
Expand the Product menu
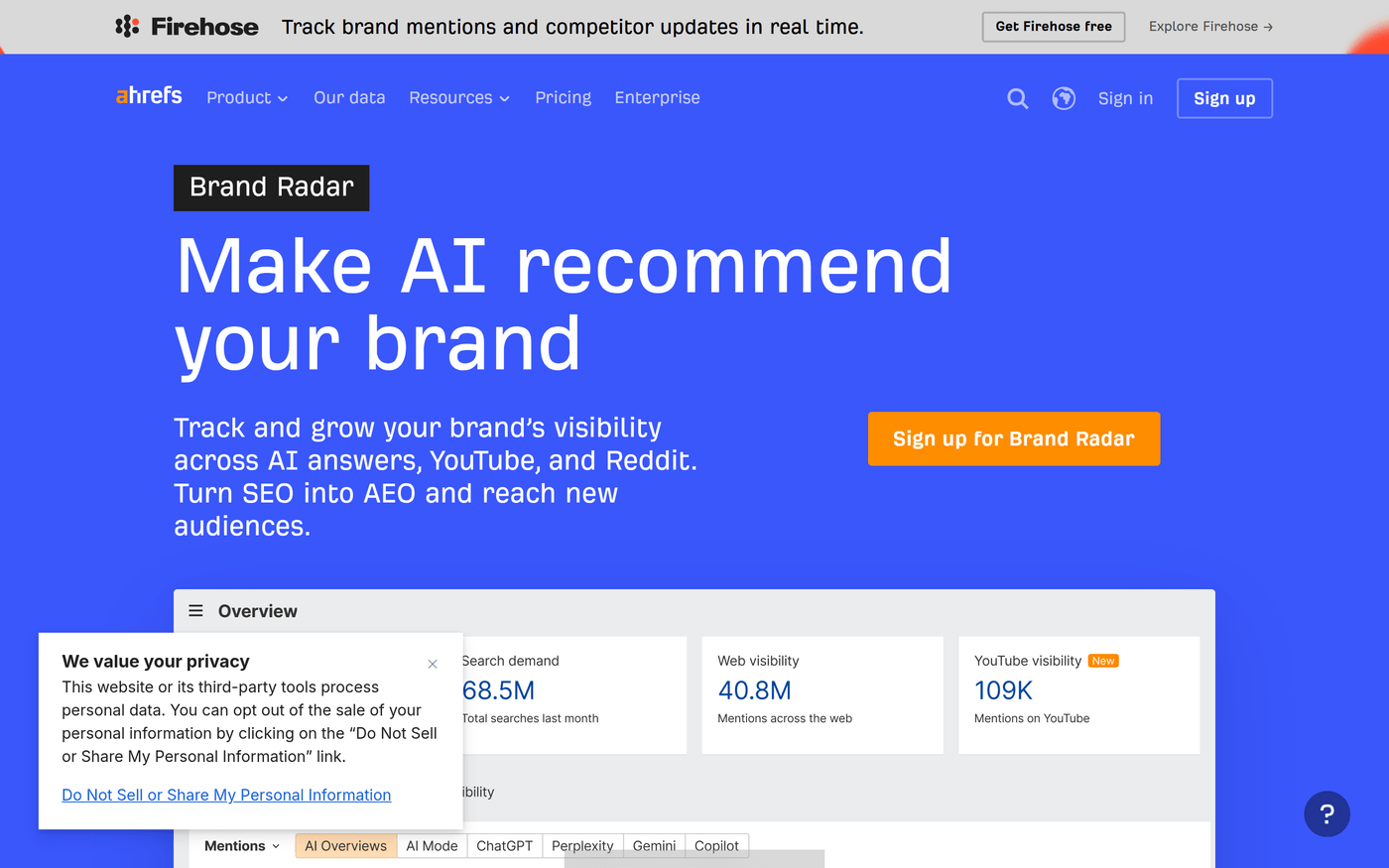point(247,97)
